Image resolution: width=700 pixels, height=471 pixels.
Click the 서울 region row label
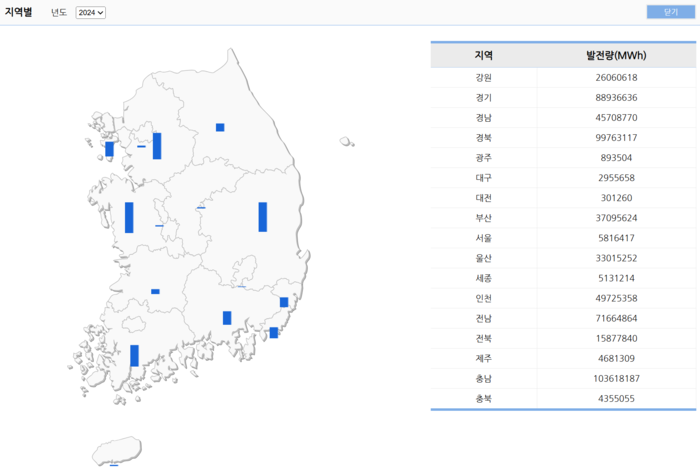(483, 238)
